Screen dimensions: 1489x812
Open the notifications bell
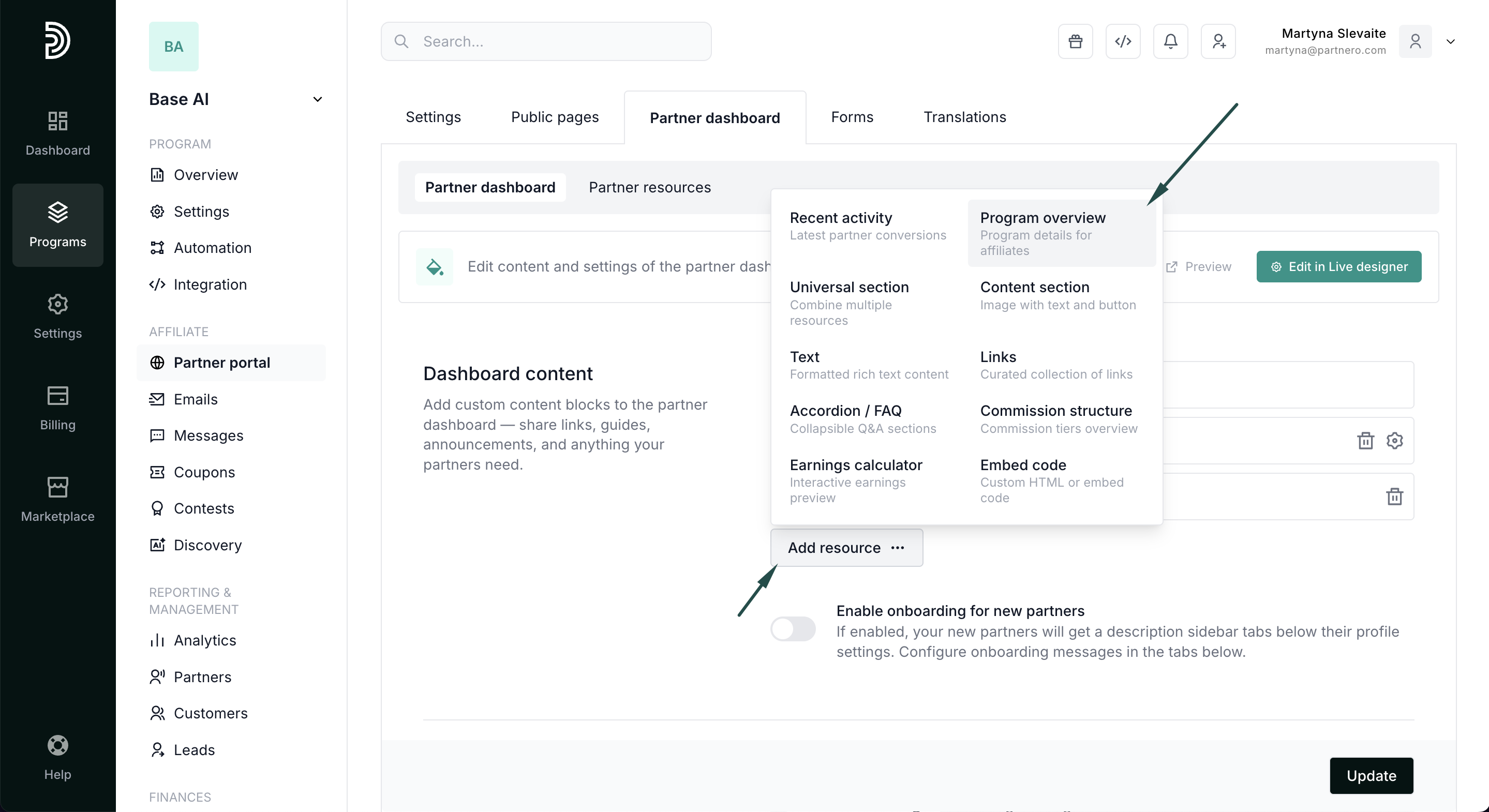pos(1170,41)
